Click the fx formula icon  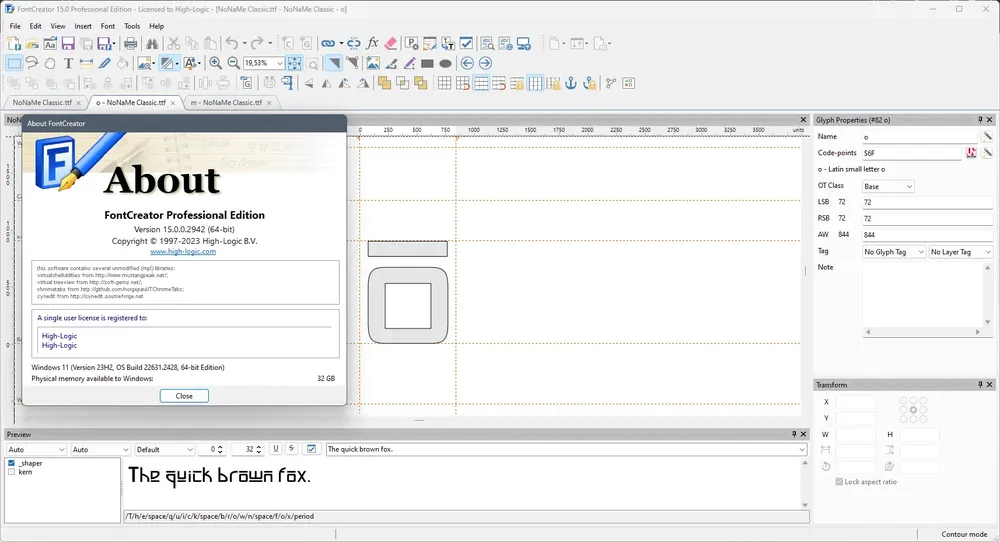pyautogui.click(x=372, y=43)
